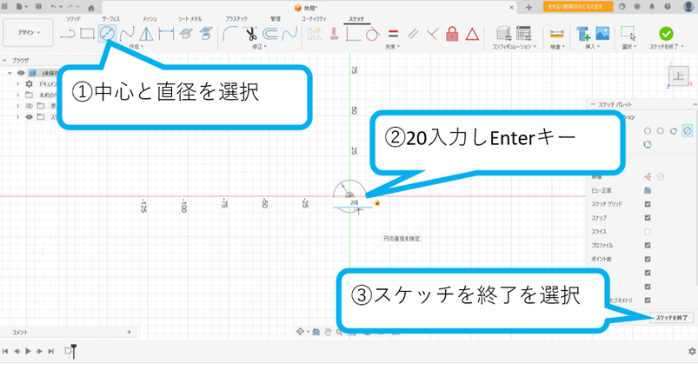Toggle the Snap checkbox

tap(647, 218)
